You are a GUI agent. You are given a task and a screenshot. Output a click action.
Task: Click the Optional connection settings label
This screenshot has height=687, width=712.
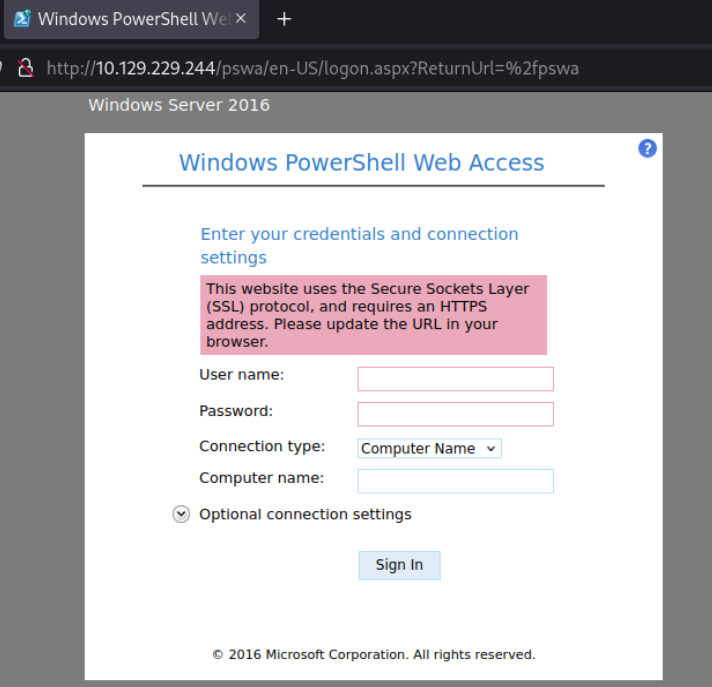[x=305, y=514]
